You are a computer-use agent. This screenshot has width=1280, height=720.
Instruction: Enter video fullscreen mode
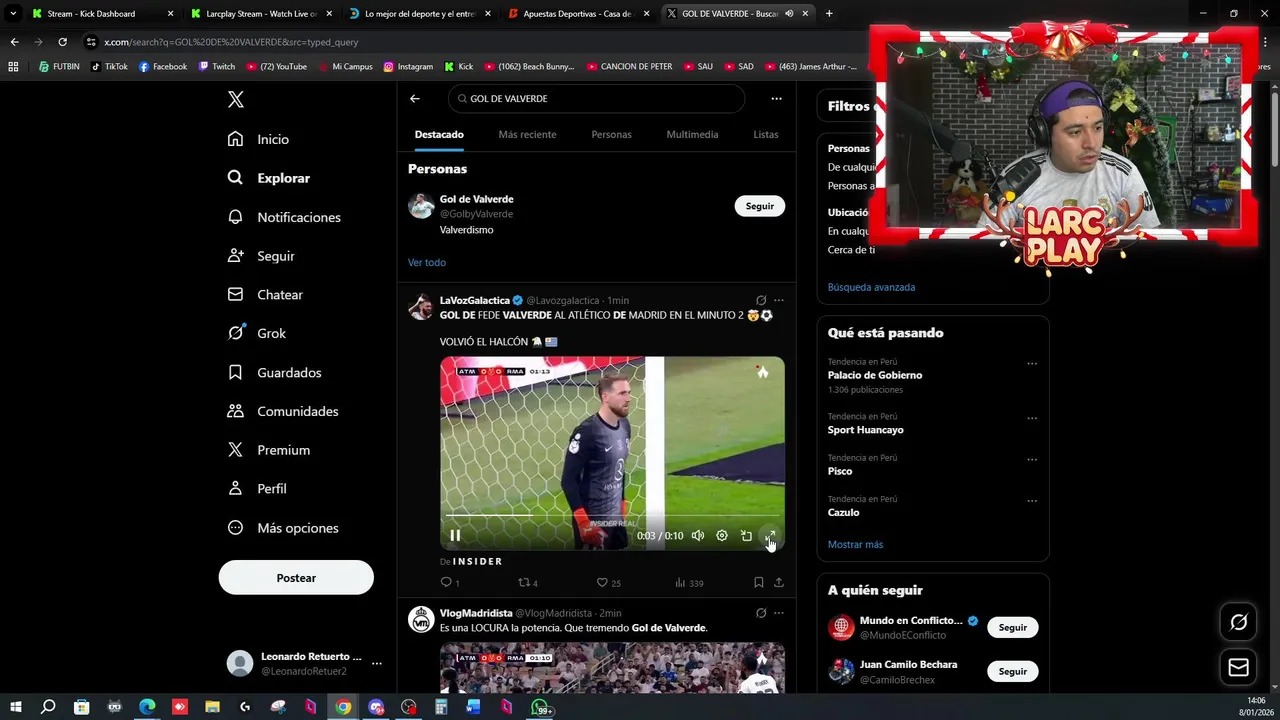[x=770, y=536]
